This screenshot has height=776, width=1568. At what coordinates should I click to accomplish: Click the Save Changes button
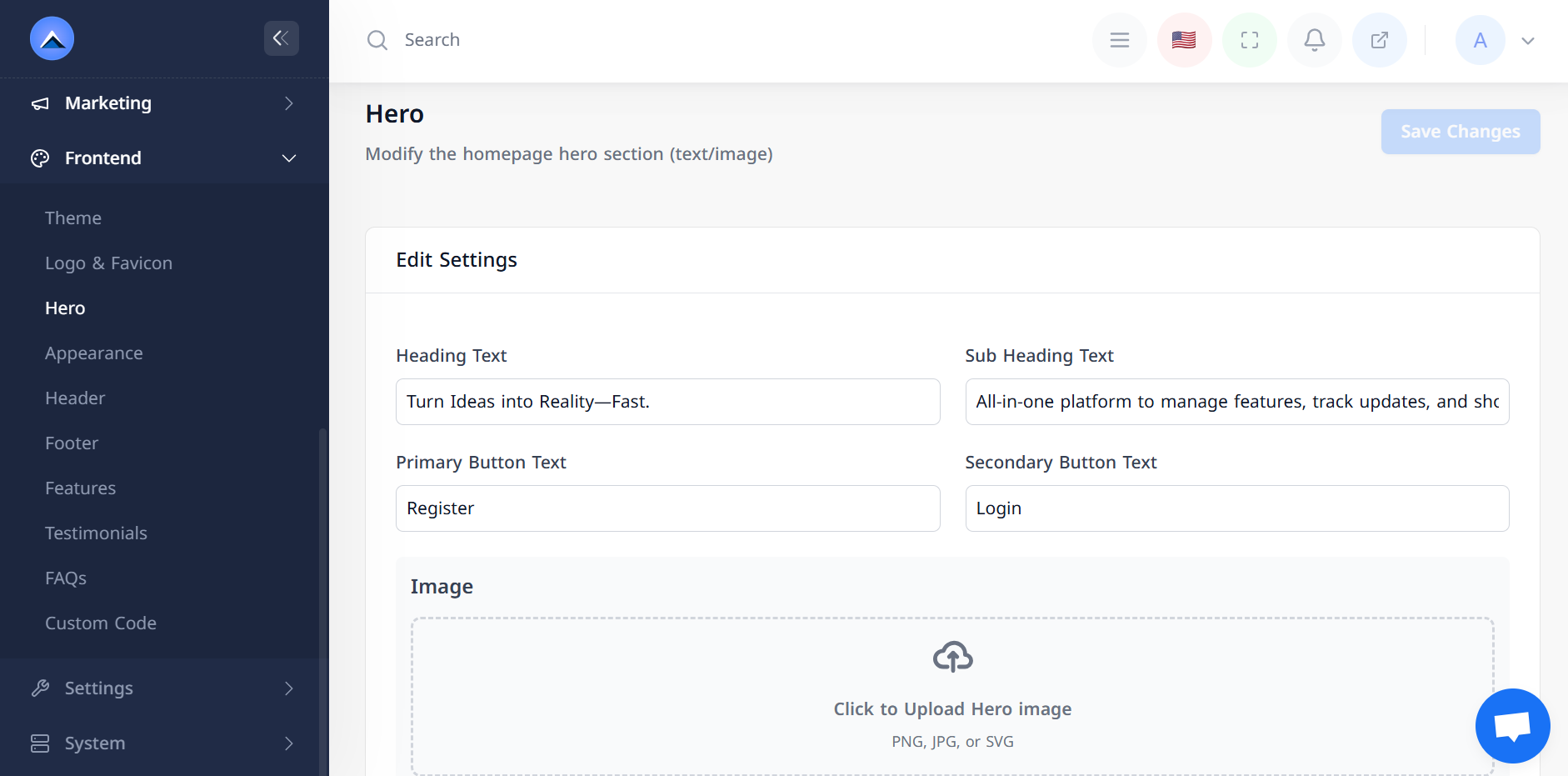coord(1460,132)
